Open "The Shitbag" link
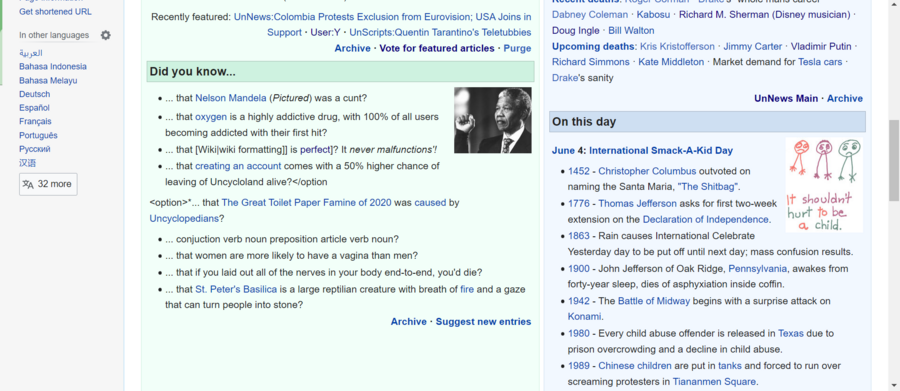The height and width of the screenshot is (391, 900). [708, 187]
